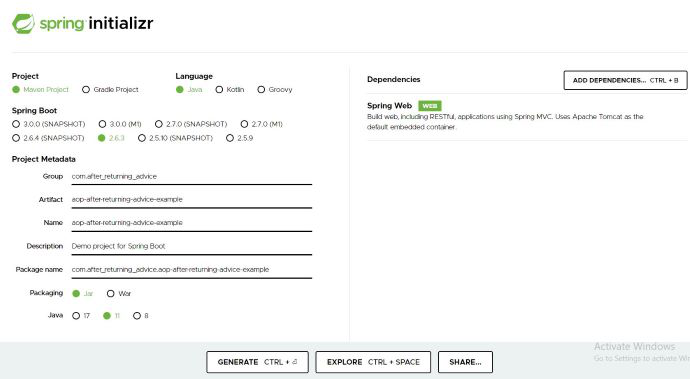
Task: Click the Spring Web description text
Action: click(505, 122)
